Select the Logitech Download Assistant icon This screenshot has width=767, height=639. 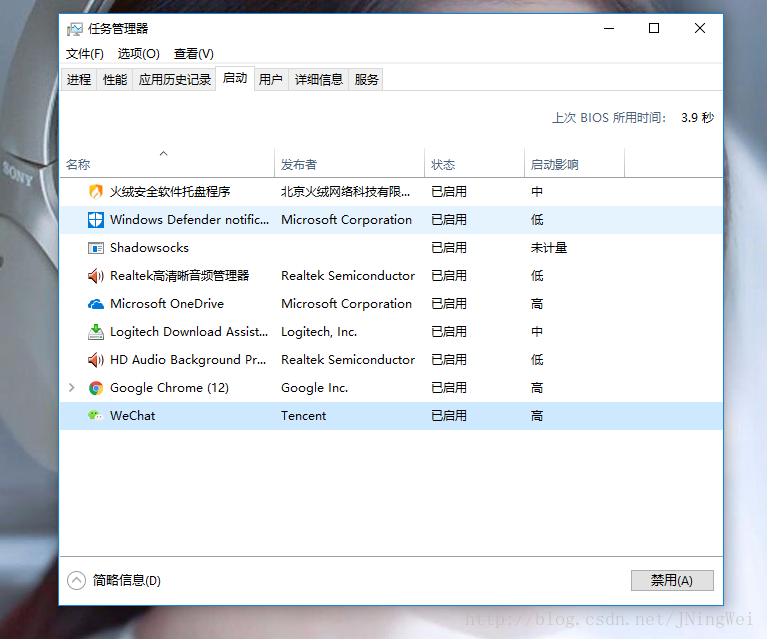pos(96,332)
